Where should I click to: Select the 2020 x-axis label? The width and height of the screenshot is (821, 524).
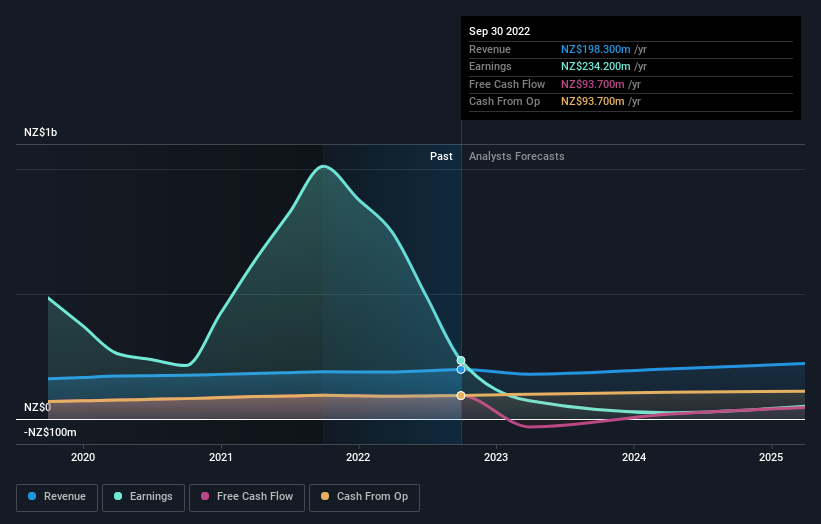pos(83,457)
